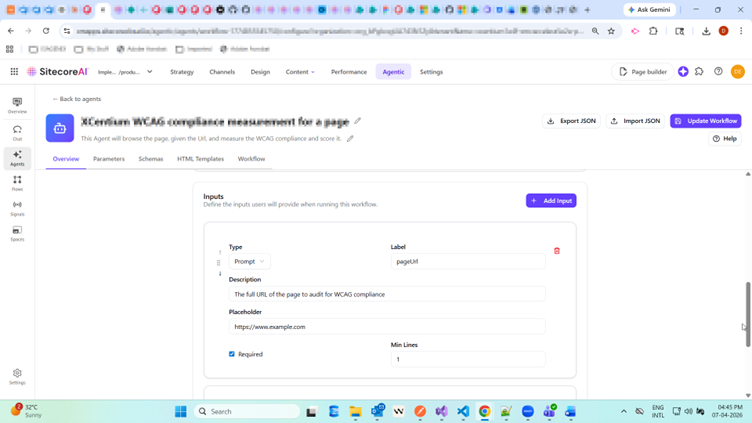Click the Export JSON button
The width and height of the screenshot is (752, 423).
[x=571, y=121]
